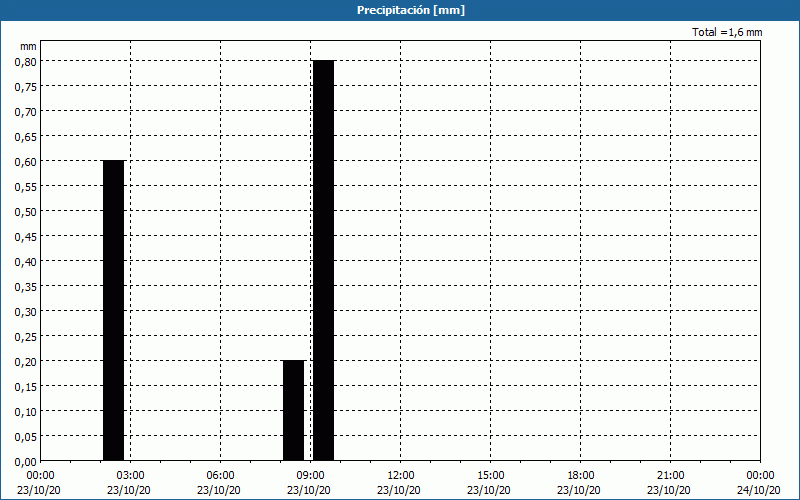The height and width of the screenshot is (500, 800).
Task: Click the 0,70 y-axis value
Action: click(26, 112)
